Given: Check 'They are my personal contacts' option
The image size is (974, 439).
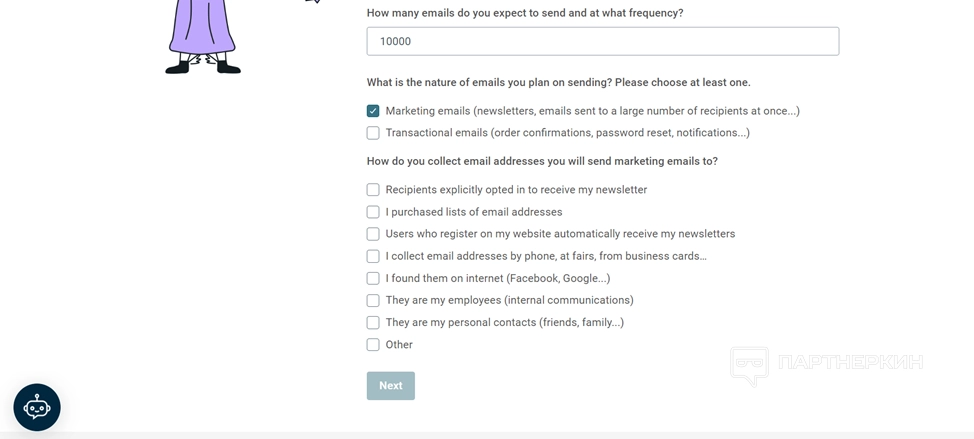Looking at the screenshot, I should 373,322.
